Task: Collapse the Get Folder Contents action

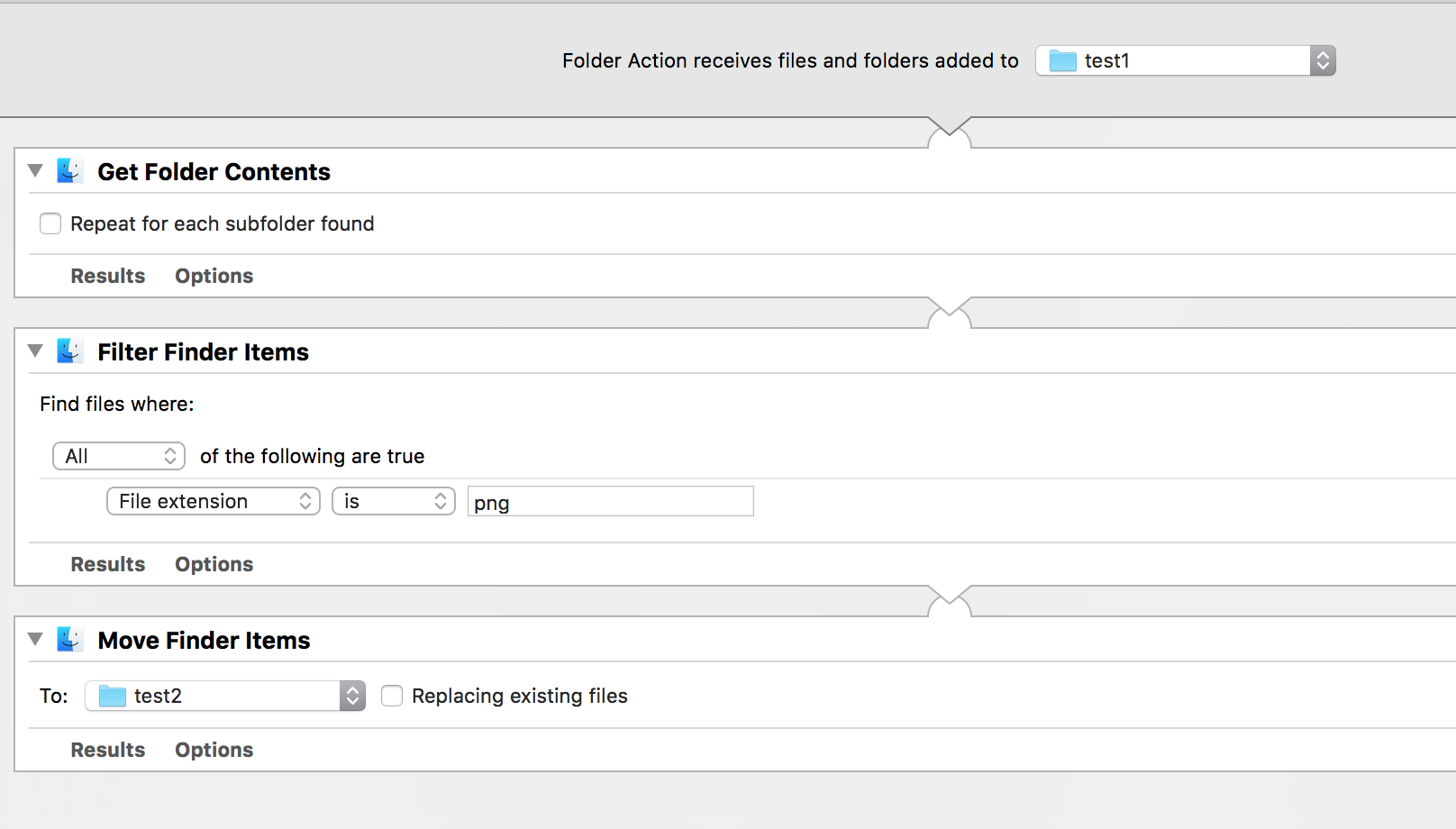Action: pyautogui.click(x=35, y=170)
